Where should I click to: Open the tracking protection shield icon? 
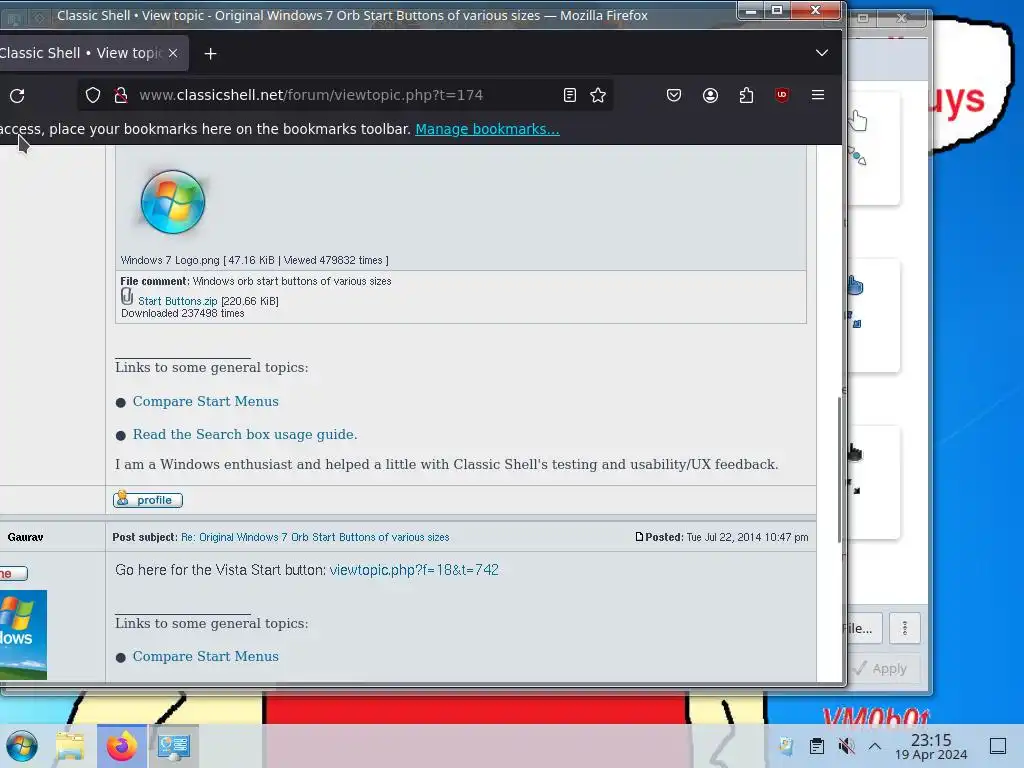[93, 95]
